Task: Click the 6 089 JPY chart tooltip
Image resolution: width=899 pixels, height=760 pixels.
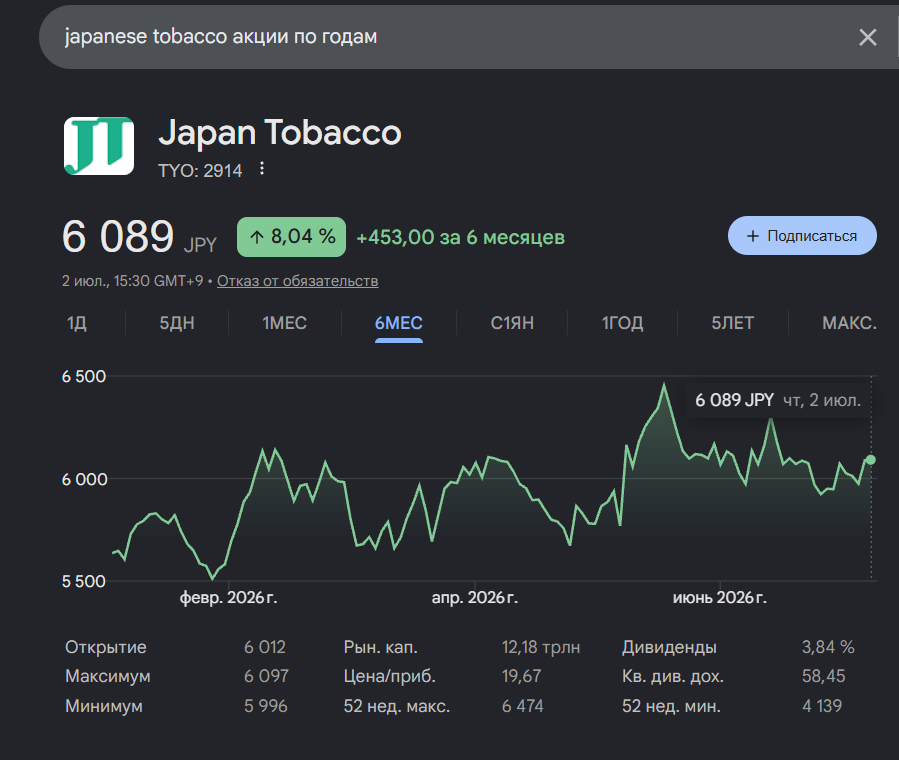Action: 778,400
